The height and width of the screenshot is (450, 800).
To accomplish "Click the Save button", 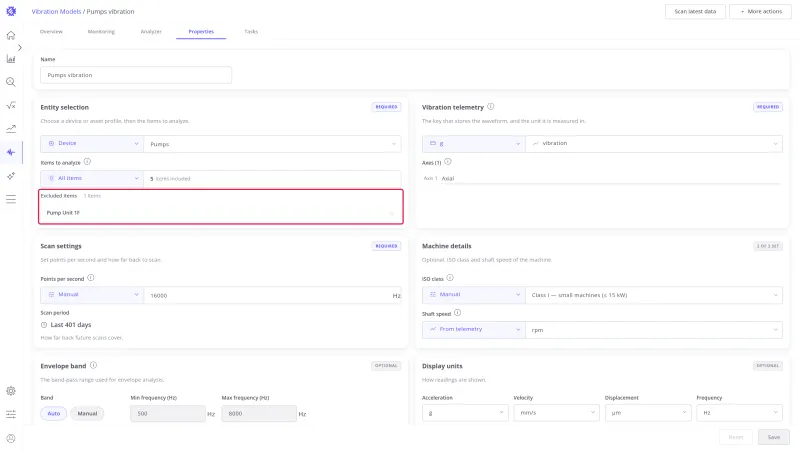I will [x=773, y=437].
